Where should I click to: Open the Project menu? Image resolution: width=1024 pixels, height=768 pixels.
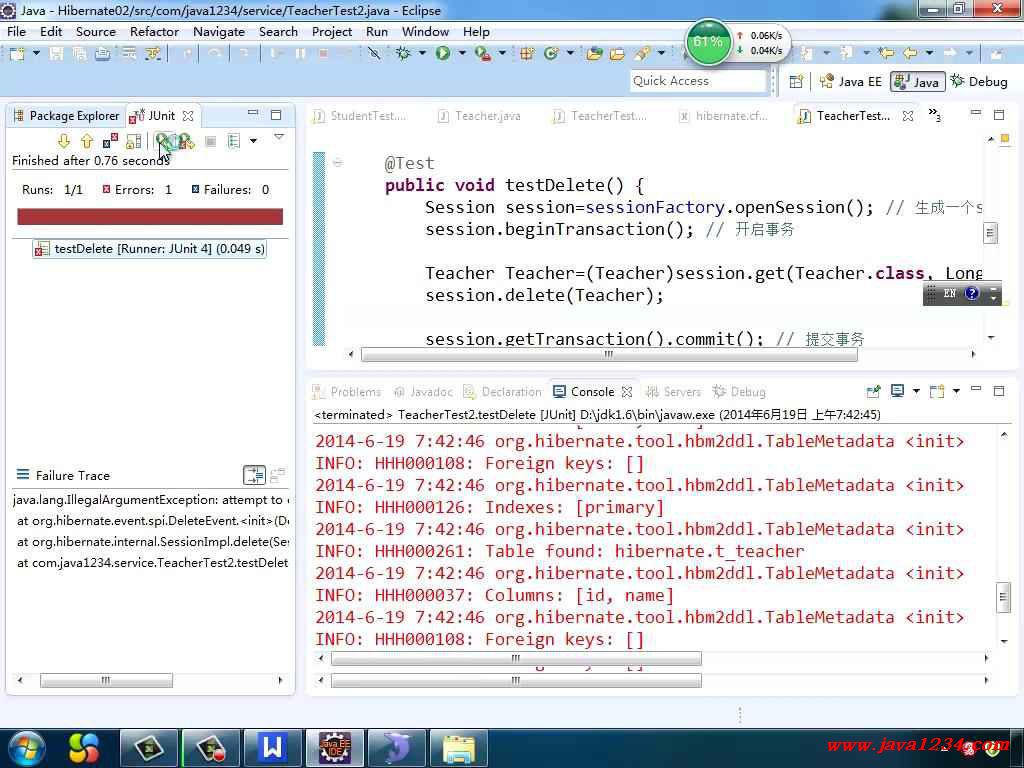pos(332,31)
